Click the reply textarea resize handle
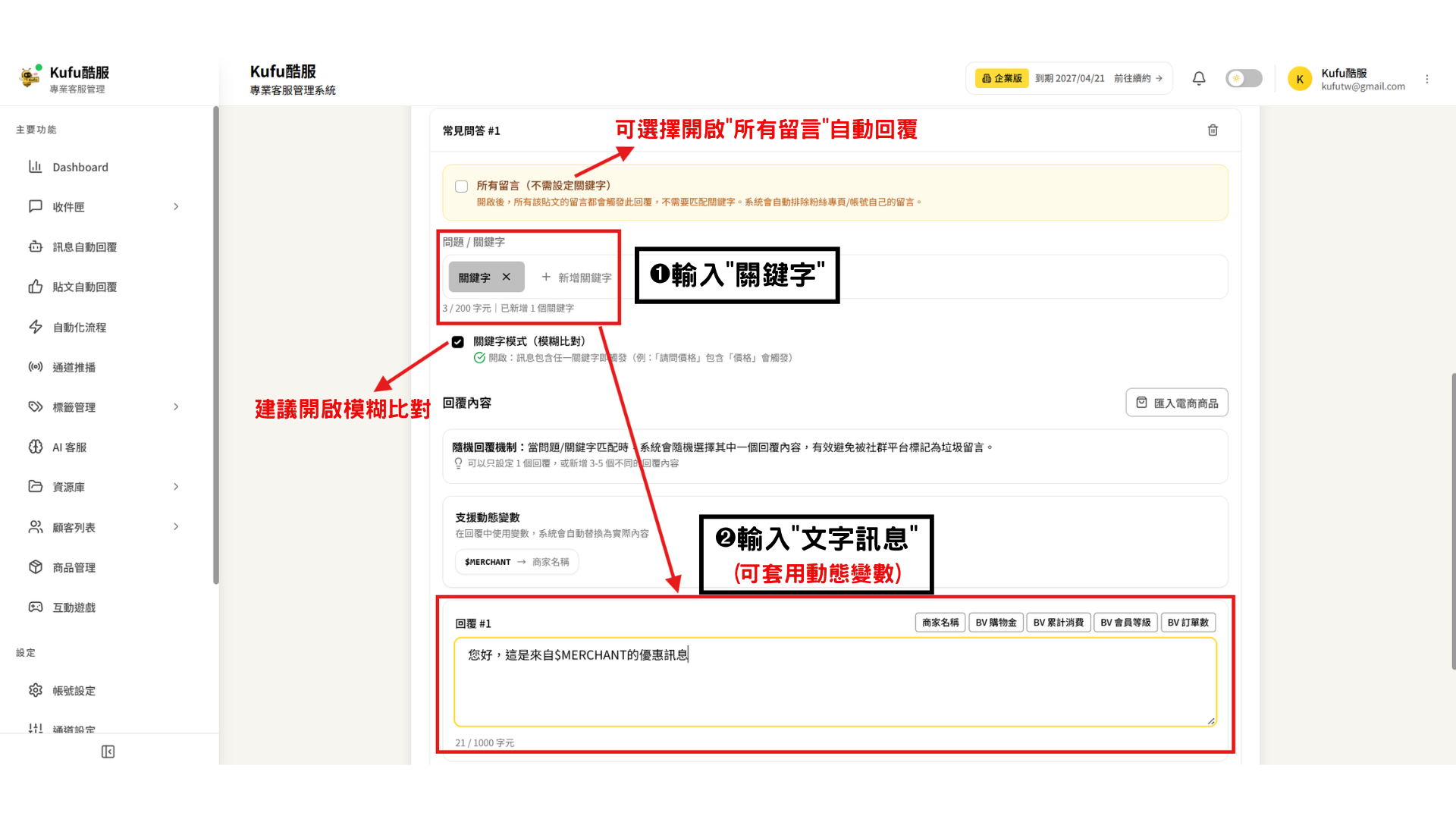Screen dimensions: 1456x819 click(x=1210, y=720)
